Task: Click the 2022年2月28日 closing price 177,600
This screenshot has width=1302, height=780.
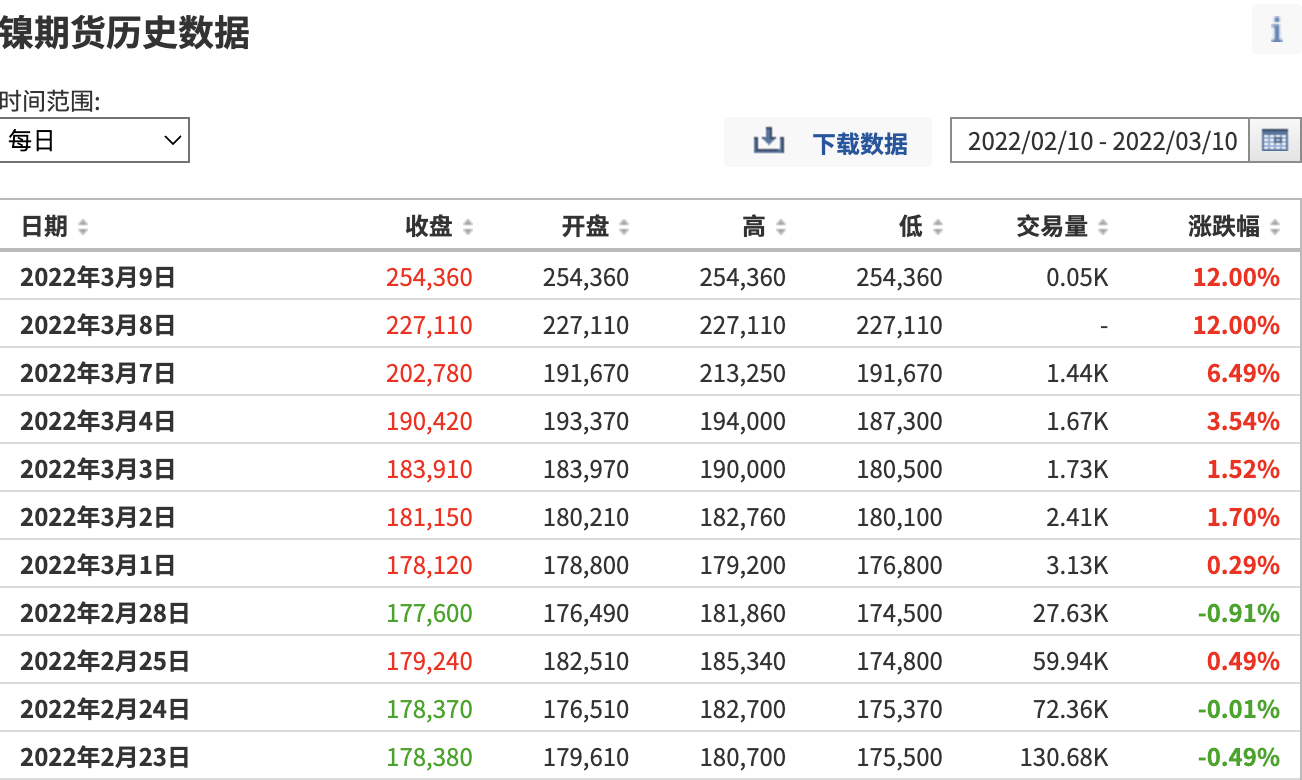Action: [430, 613]
